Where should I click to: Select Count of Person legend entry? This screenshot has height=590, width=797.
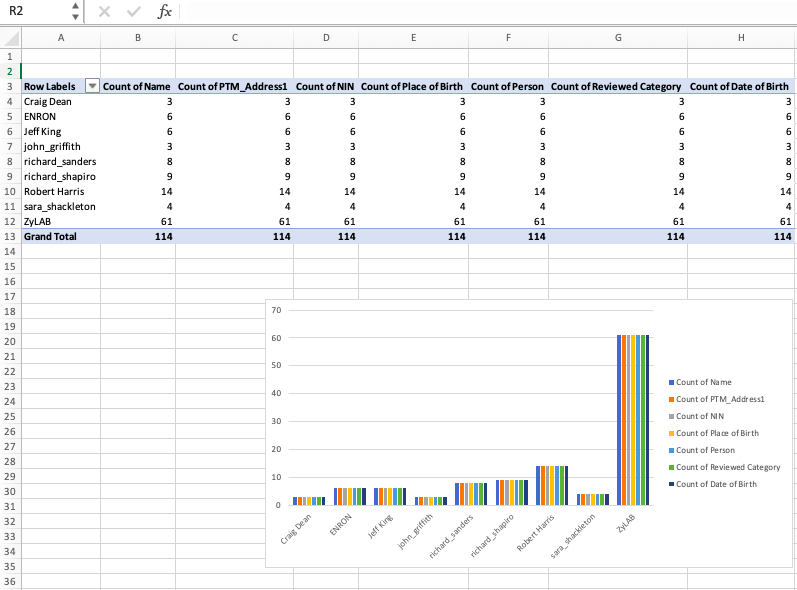702,450
